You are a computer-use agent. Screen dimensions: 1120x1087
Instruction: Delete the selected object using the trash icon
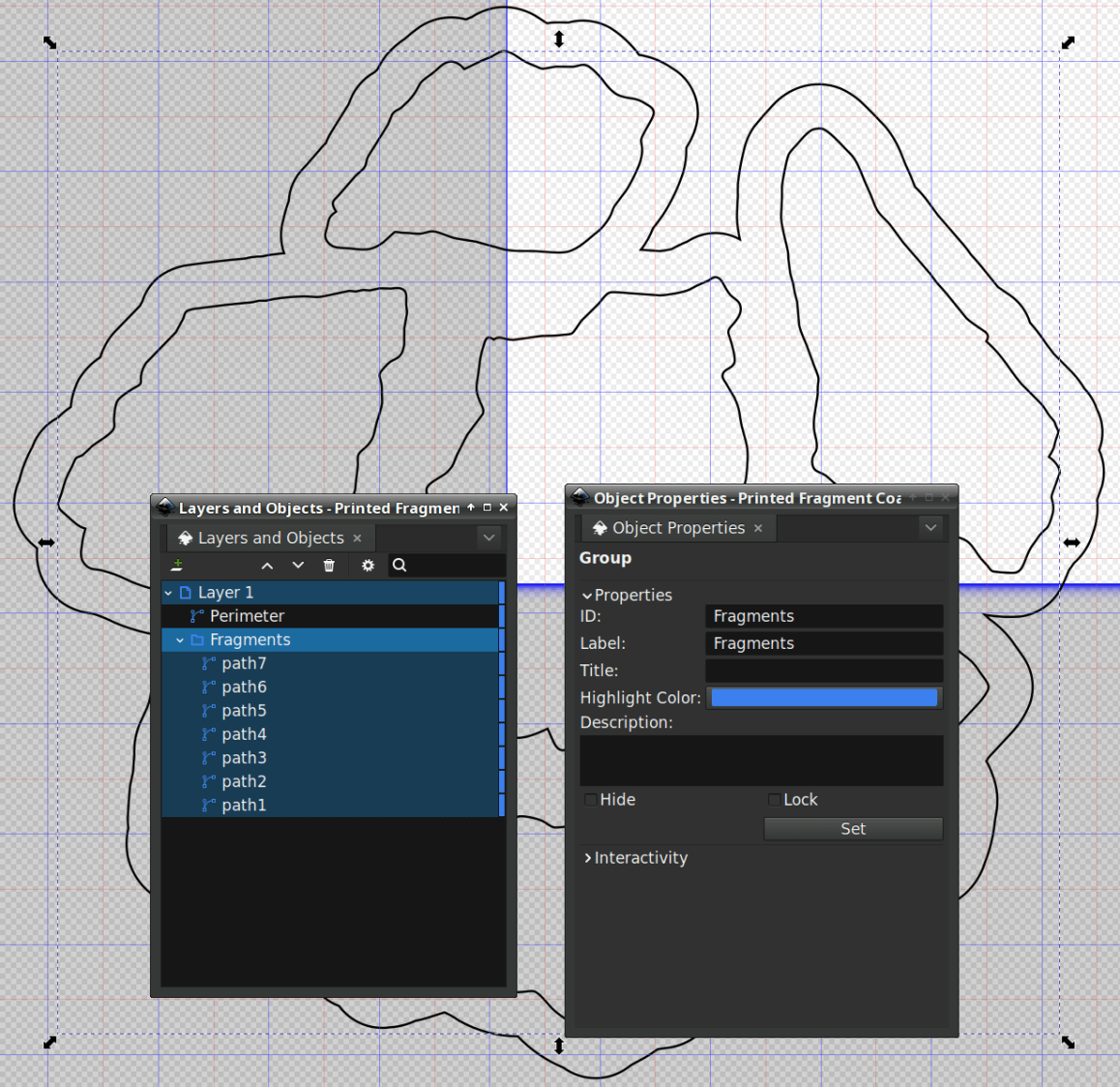pyautogui.click(x=329, y=565)
